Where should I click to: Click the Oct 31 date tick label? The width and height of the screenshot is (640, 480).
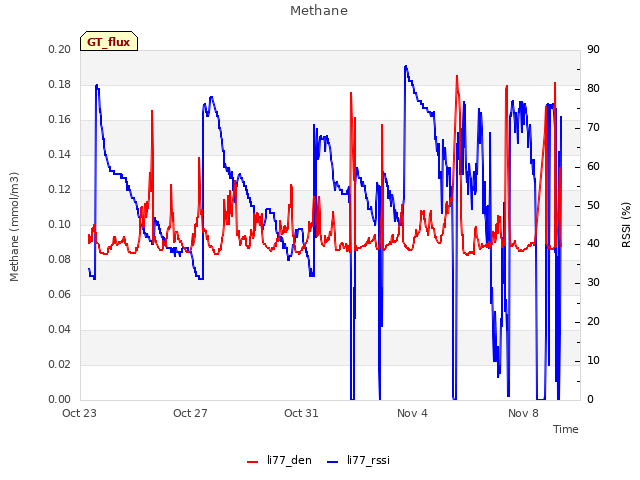[301, 413]
